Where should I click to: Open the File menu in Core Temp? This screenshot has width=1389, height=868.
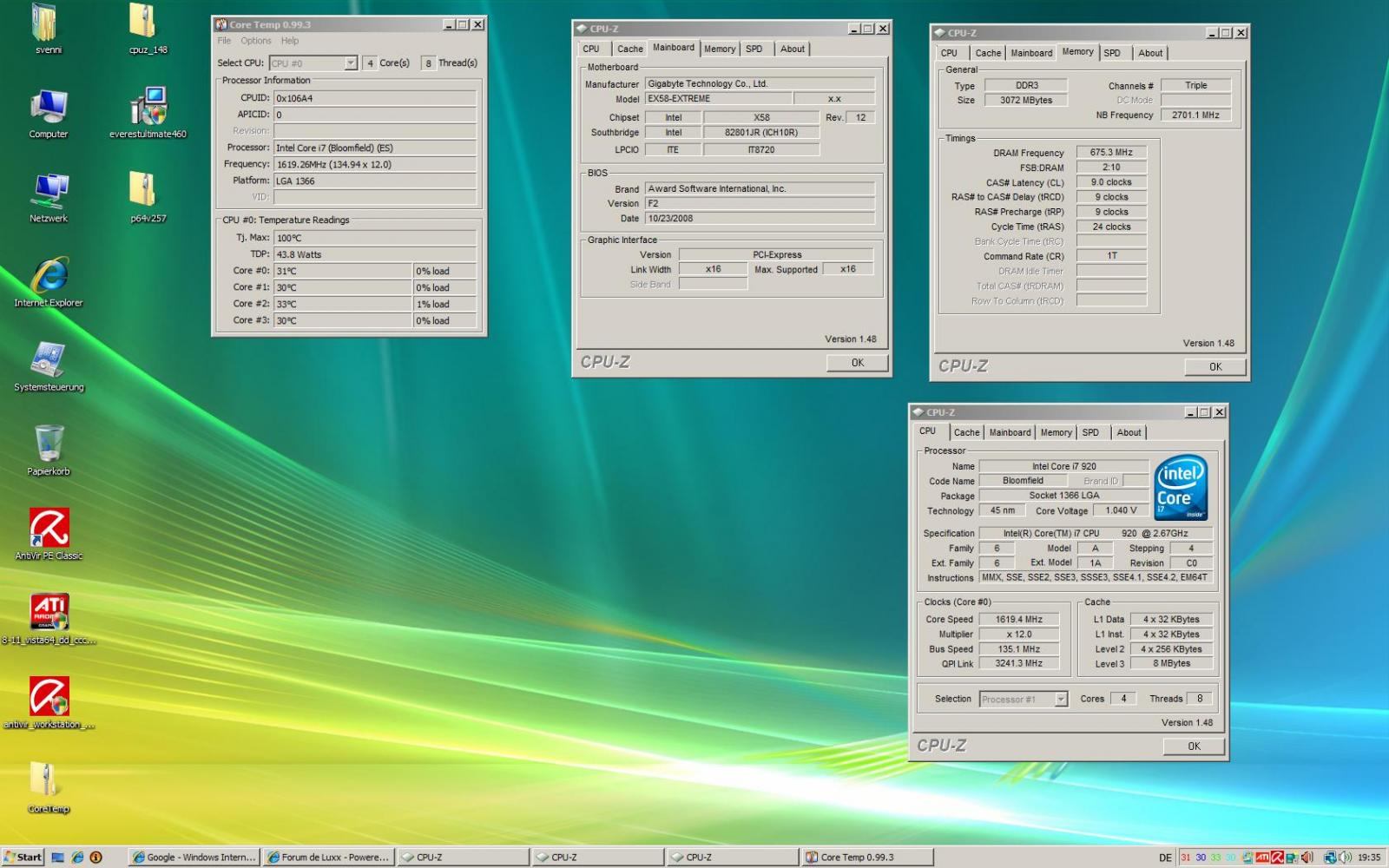(224, 41)
